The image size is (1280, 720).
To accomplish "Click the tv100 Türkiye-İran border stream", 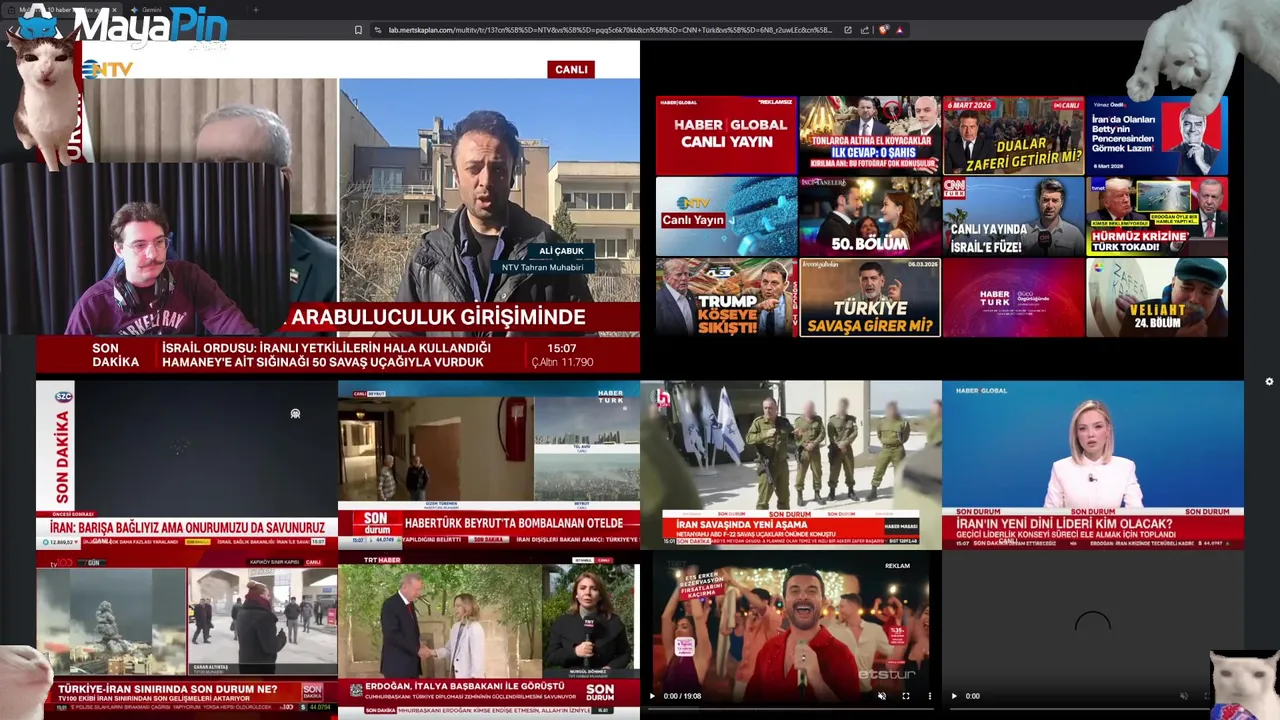I will (187, 636).
